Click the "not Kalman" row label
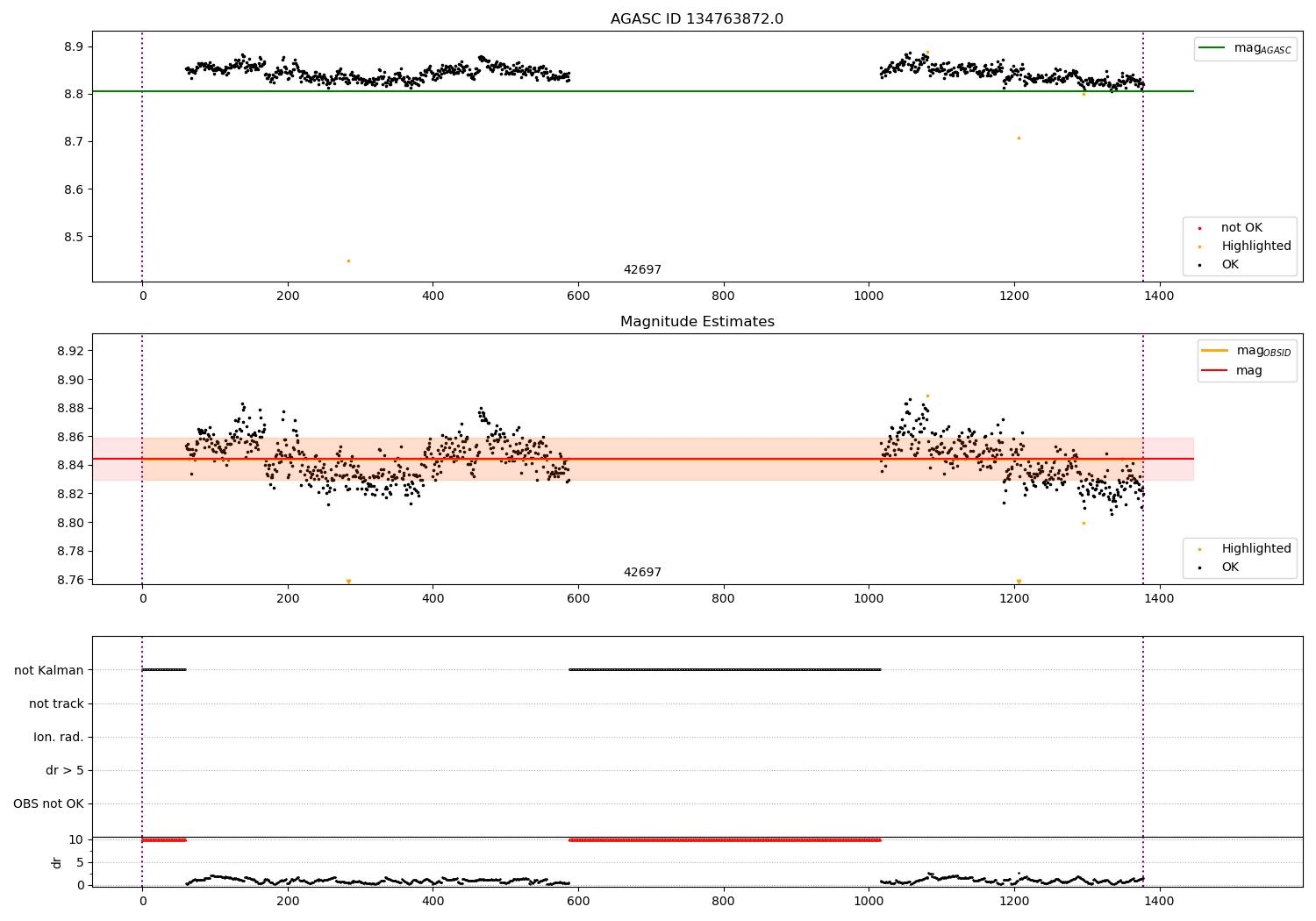This screenshot has width=1316, height=921. pos(49,670)
